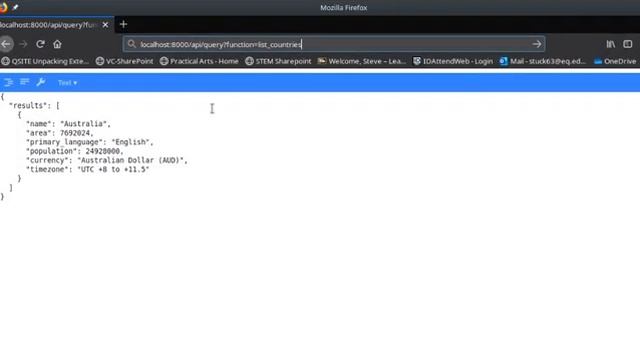This screenshot has width=640, height=360.
Task: Open Welcome, Steve bookmark
Action: [x=362, y=61]
